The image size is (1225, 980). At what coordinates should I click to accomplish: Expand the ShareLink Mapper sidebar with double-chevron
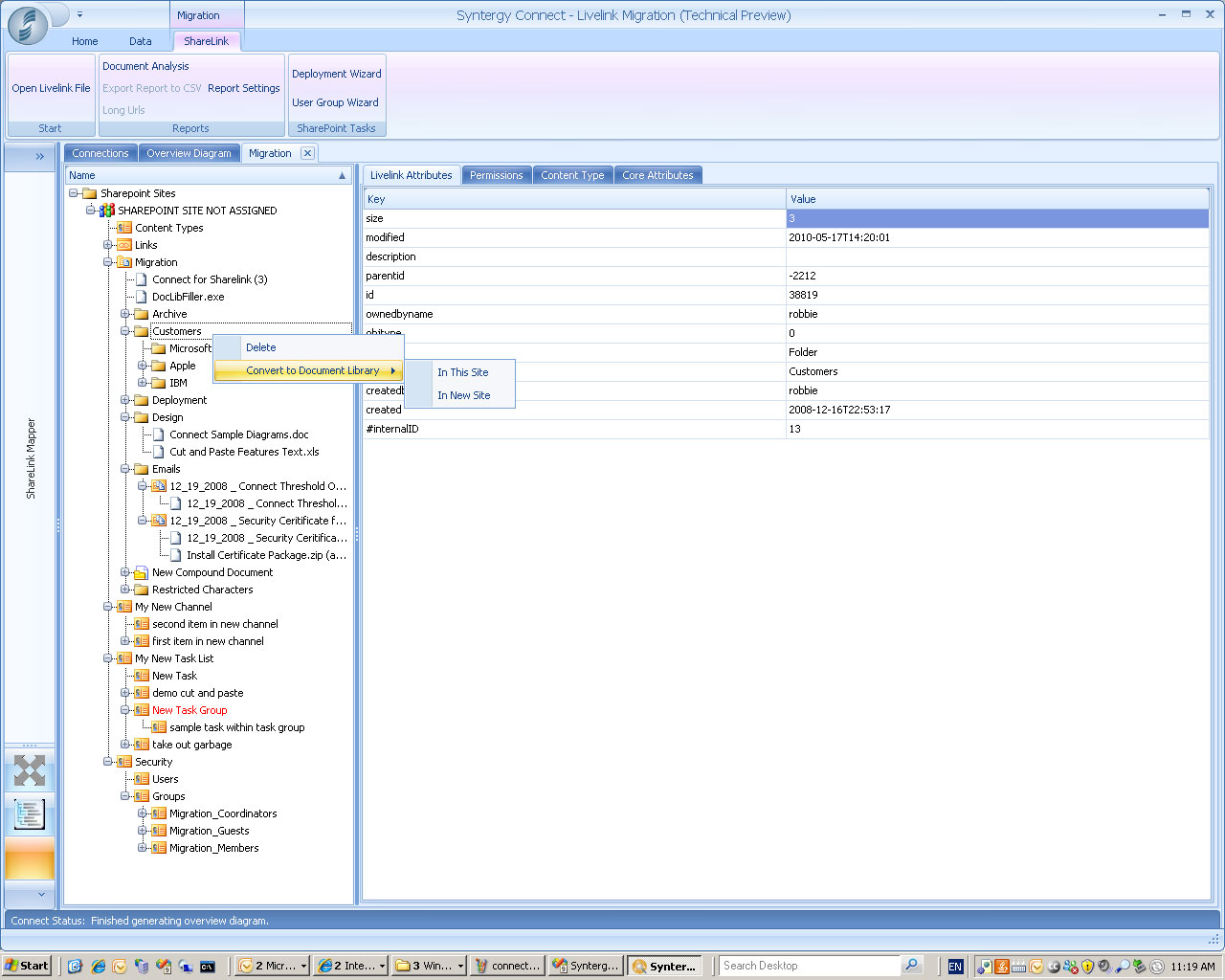pyautogui.click(x=40, y=156)
